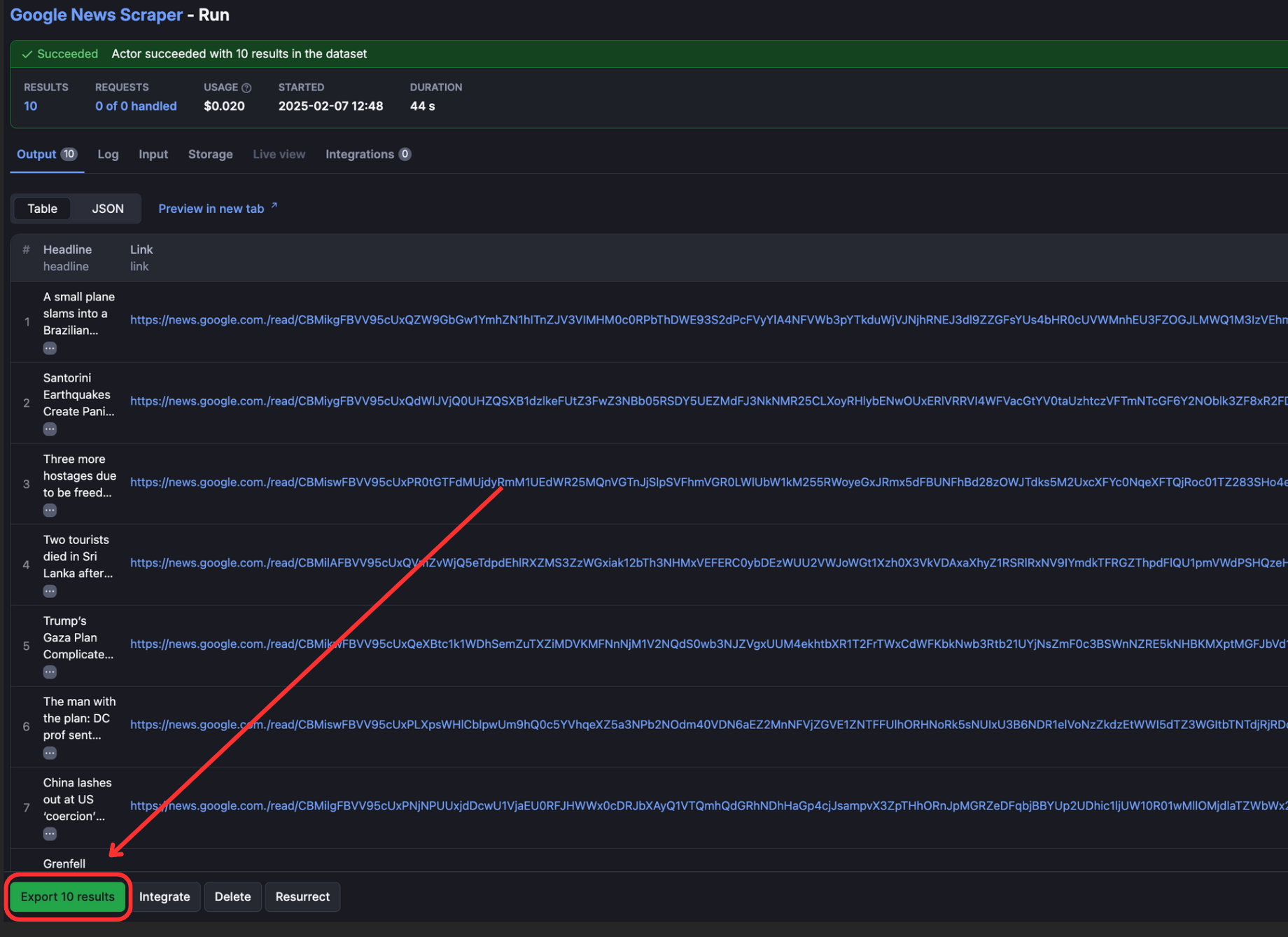Open the Storage tab

pos(210,154)
